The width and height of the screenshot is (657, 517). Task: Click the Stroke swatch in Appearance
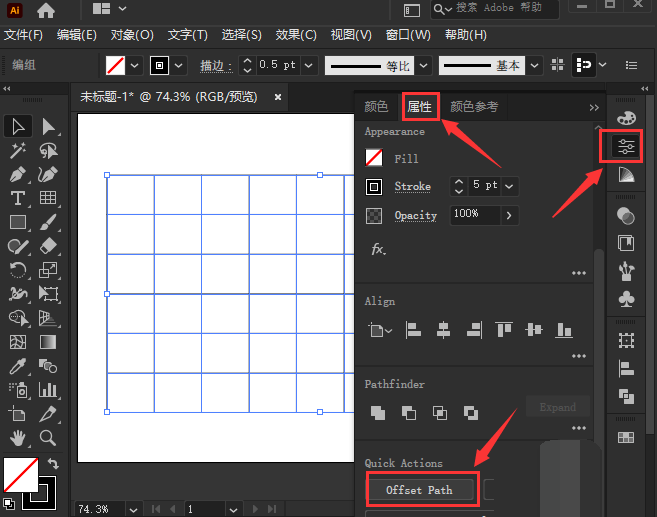tap(373, 186)
